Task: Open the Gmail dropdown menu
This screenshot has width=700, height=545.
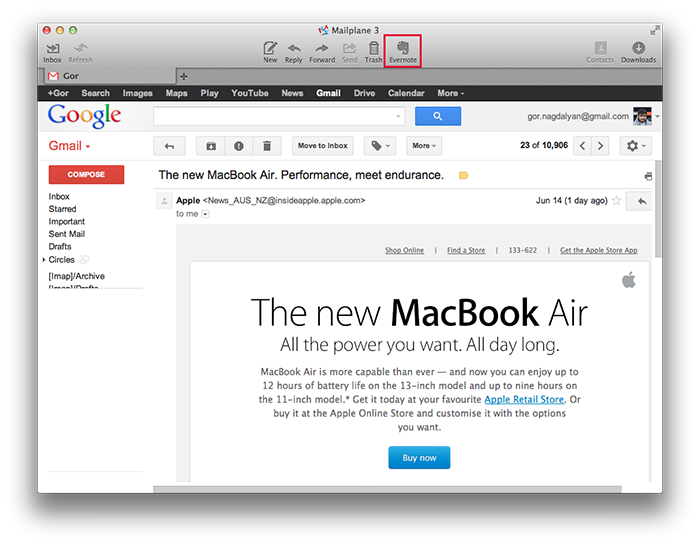Action: click(x=69, y=146)
